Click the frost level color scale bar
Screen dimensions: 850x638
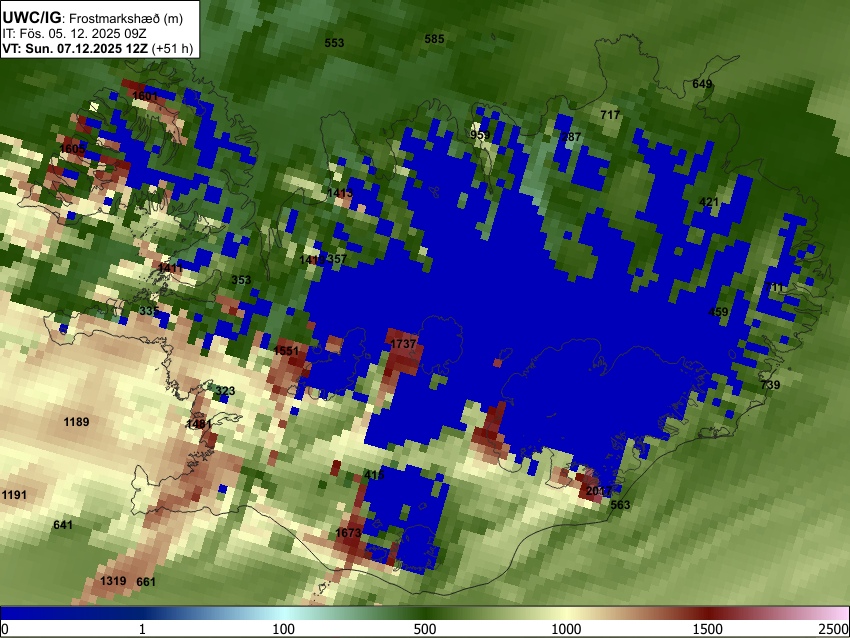[x=425, y=613]
